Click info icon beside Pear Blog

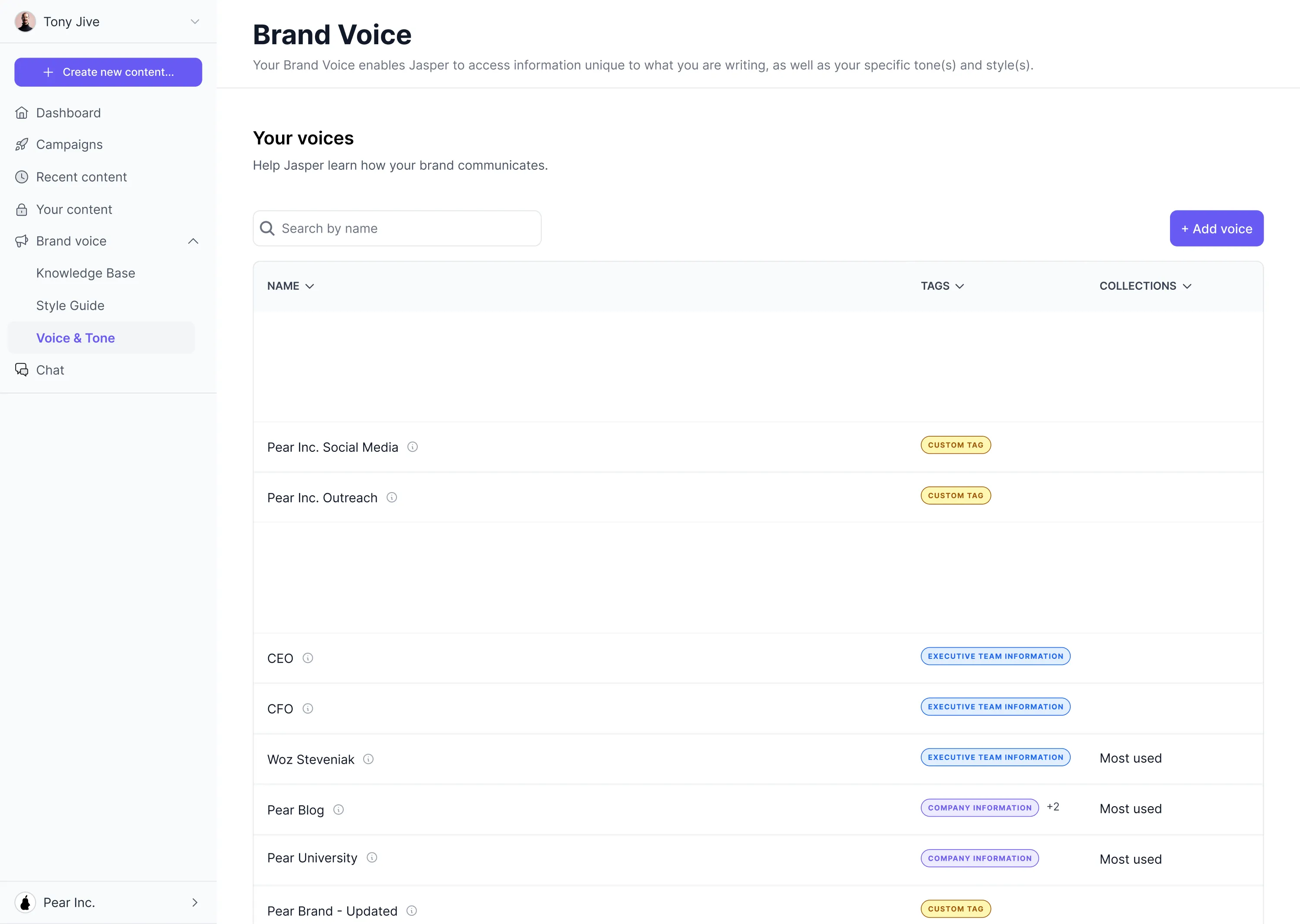pos(339,809)
